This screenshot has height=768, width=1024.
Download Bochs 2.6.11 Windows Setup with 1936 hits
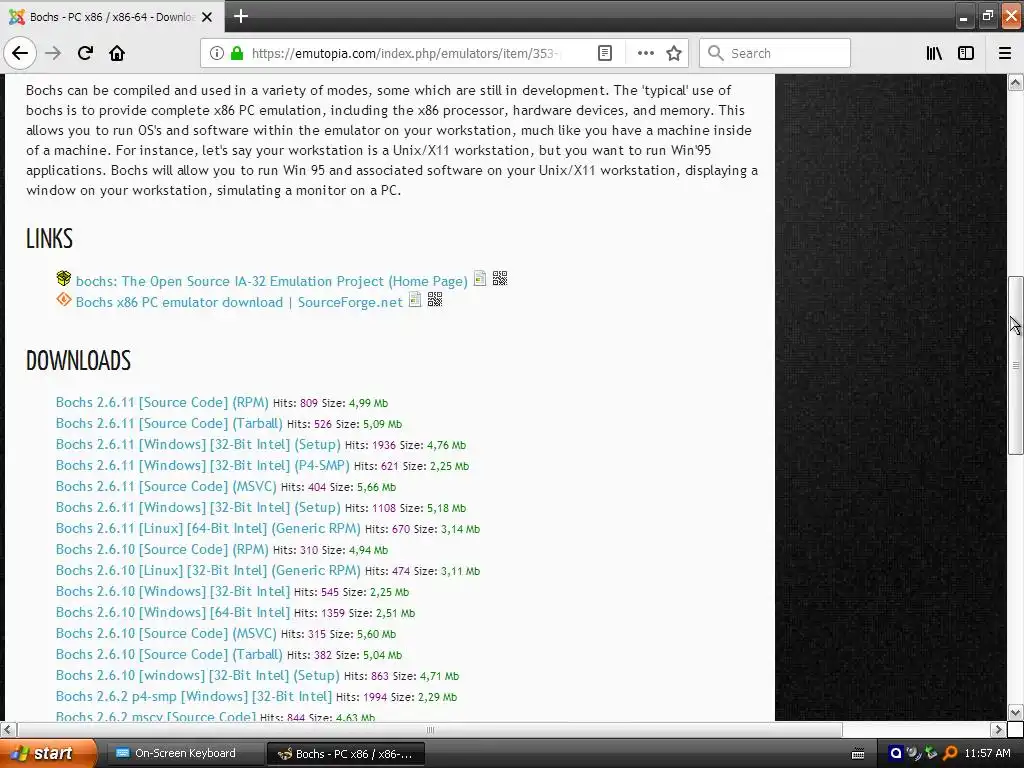coord(198,444)
